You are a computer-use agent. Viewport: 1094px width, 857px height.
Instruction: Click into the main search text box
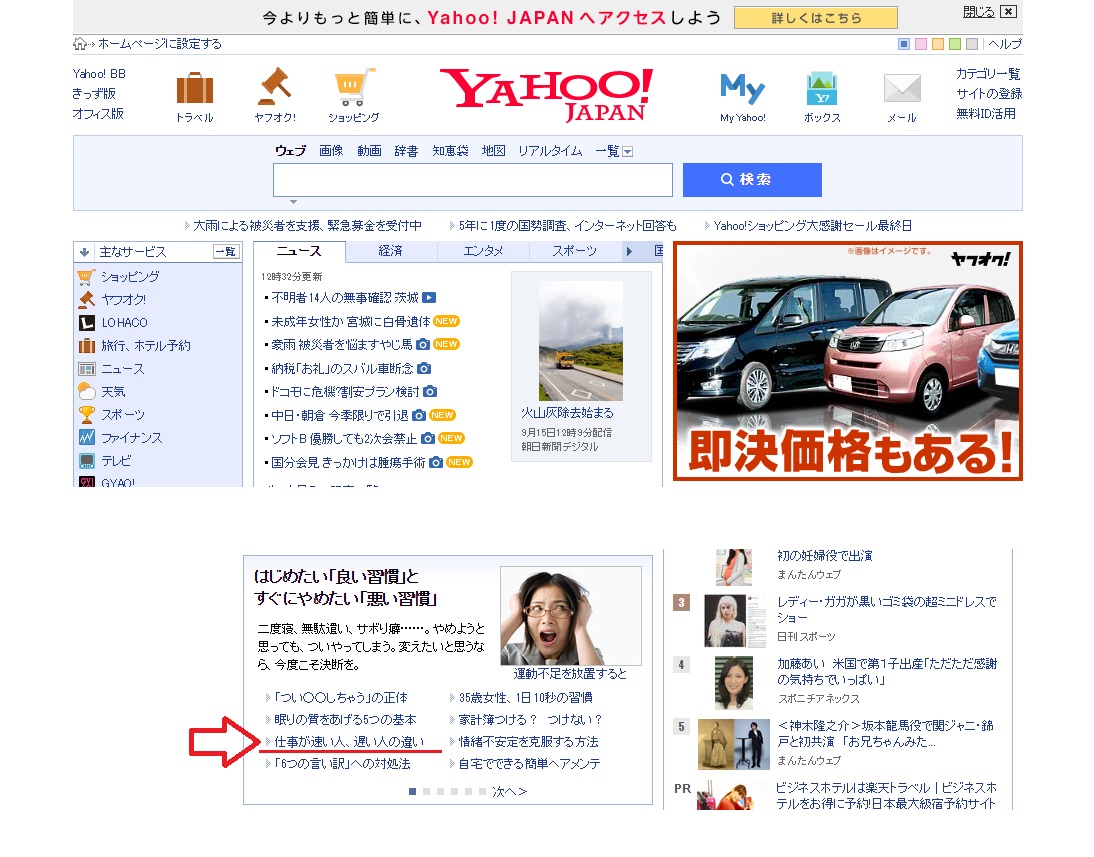click(472, 180)
